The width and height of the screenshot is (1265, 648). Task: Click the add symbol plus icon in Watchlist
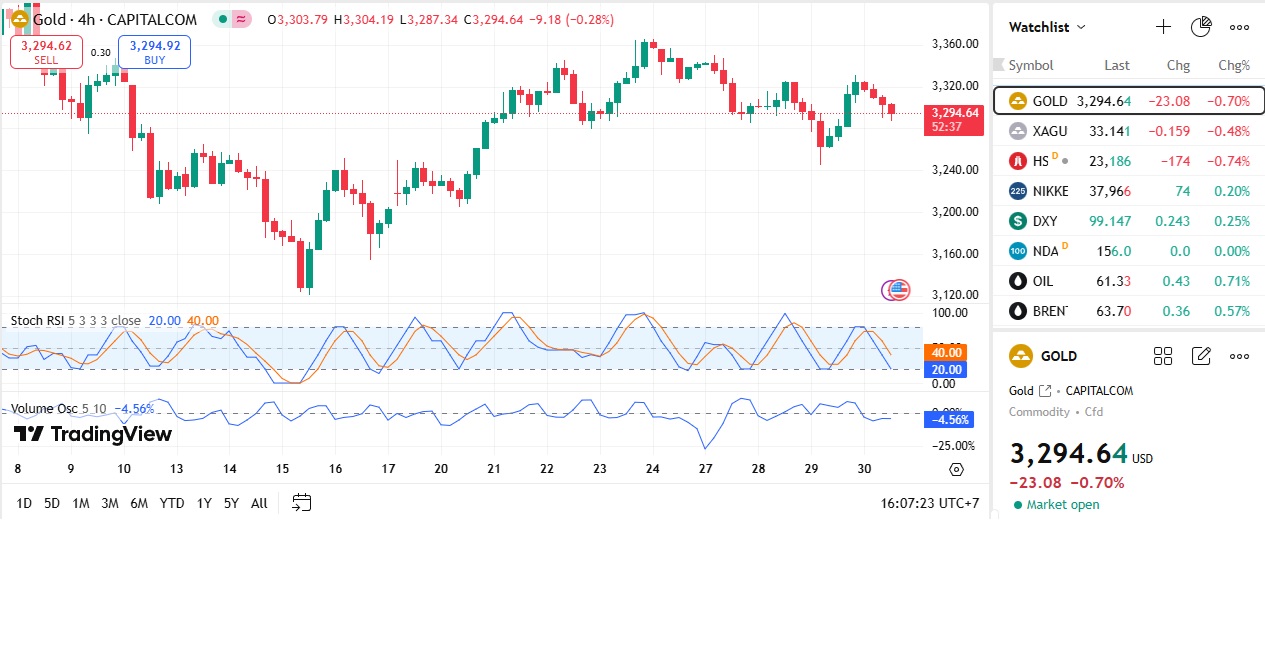tap(1163, 27)
